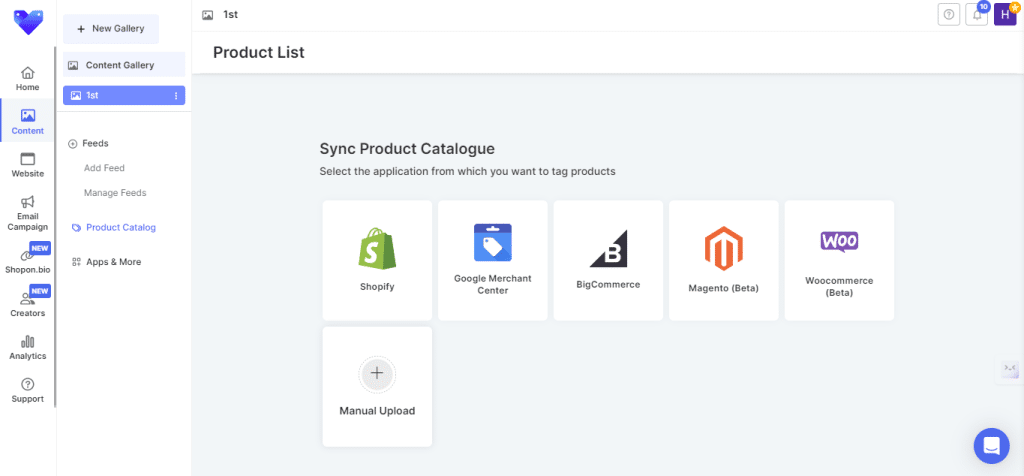Pick the Woocommerce (Beta) integration
Image resolution: width=1024 pixels, height=476 pixels.
[839, 260]
